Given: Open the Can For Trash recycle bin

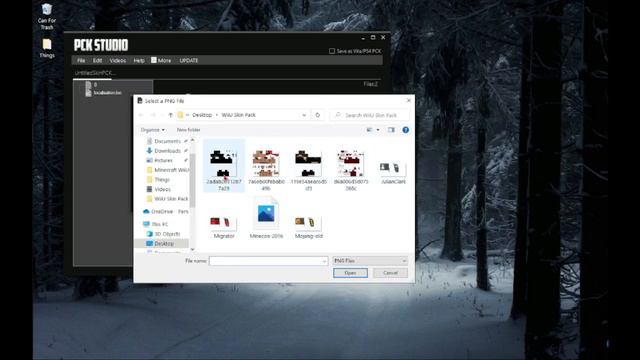Looking at the screenshot, I should (x=47, y=16).
